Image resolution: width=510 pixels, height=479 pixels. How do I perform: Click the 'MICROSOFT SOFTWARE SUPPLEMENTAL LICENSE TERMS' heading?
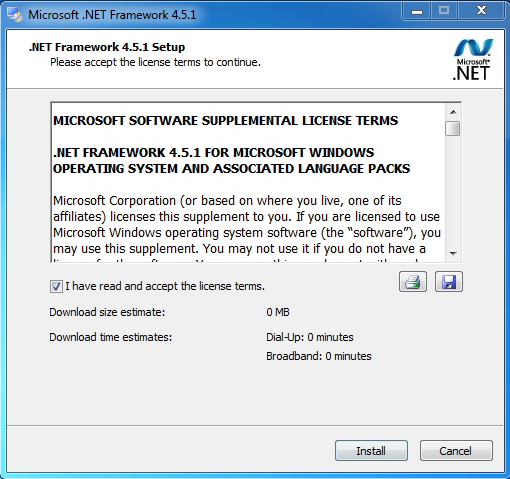[226, 121]
